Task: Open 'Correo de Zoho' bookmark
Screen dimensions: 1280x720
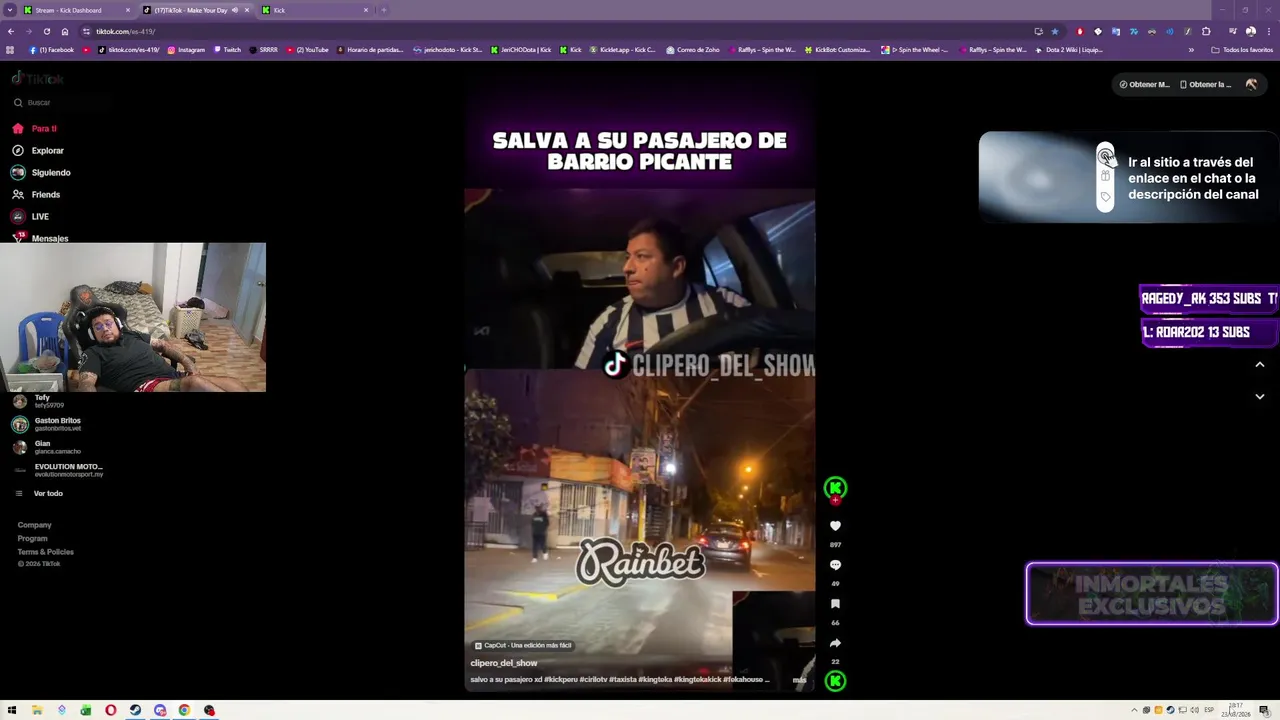Action: (692, 50)
